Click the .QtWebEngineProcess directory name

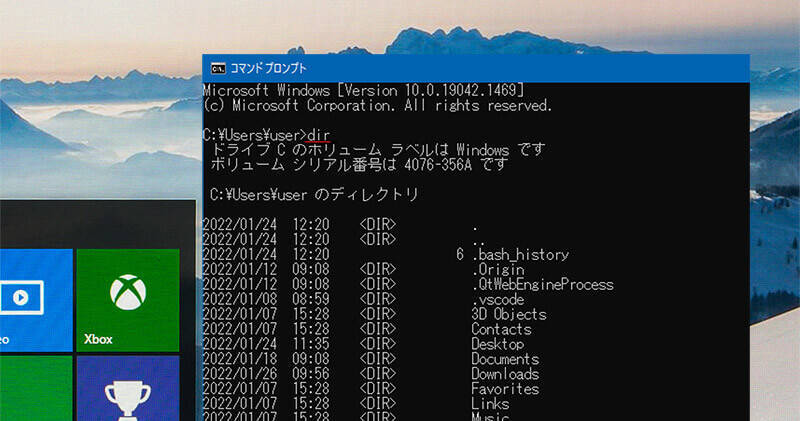coord(543,284)
